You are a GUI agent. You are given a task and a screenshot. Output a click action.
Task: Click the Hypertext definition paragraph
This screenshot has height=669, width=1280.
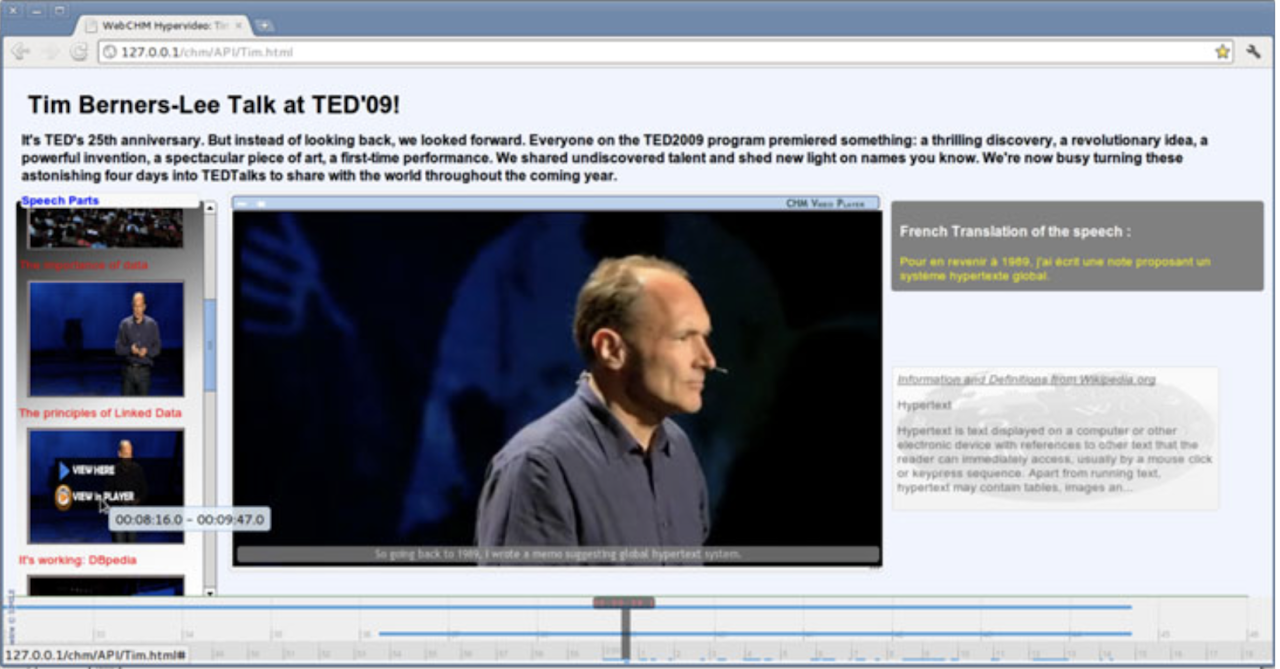tap(1055, 459)
